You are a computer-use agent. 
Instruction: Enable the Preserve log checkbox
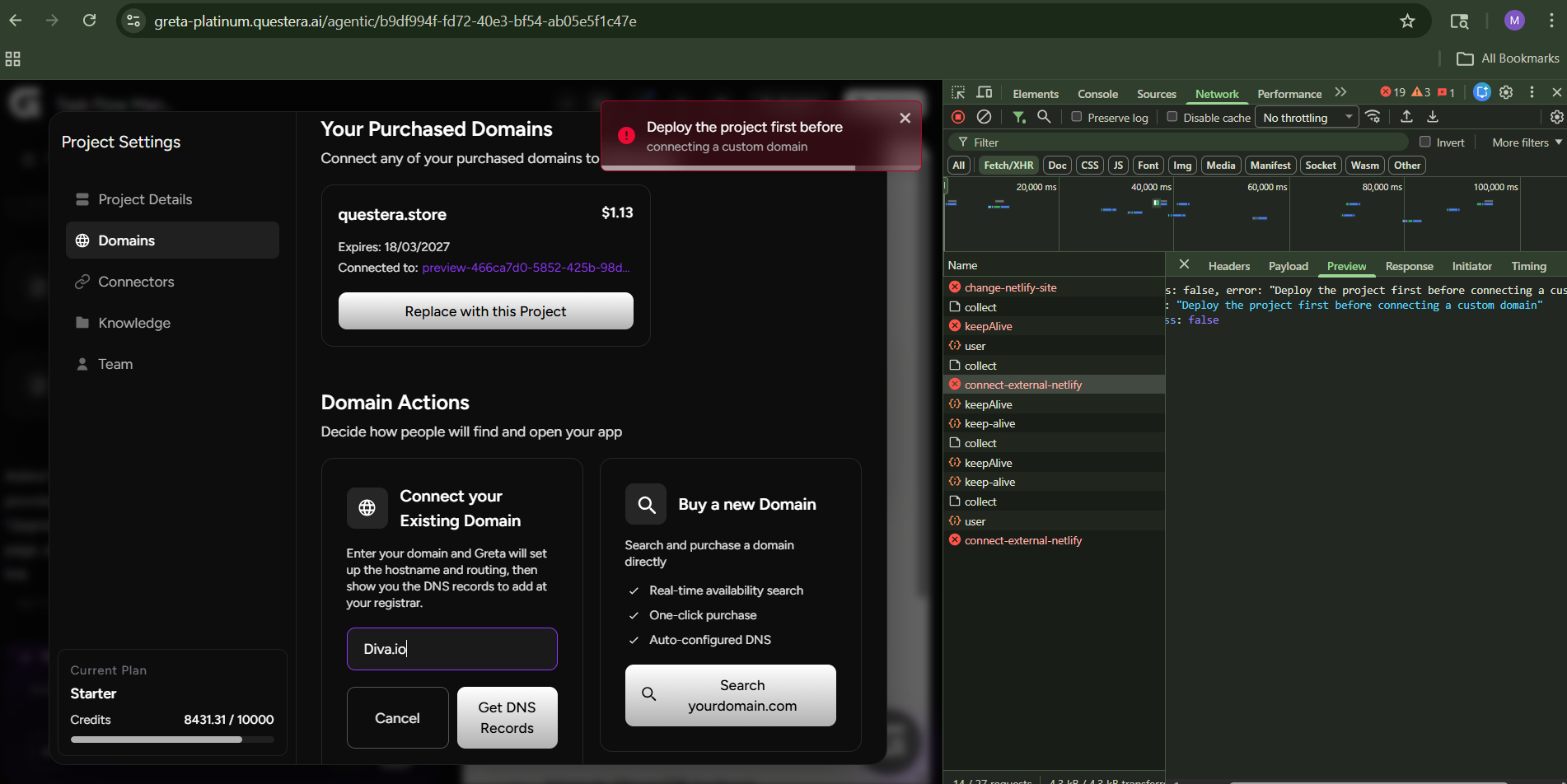coord(1076,117)
